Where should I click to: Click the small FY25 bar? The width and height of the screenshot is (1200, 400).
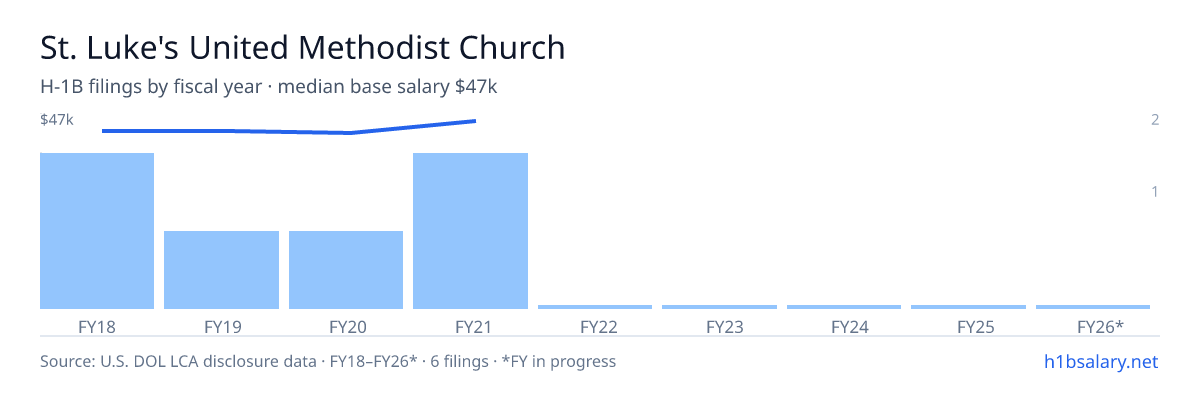click(x=968, y=307)
